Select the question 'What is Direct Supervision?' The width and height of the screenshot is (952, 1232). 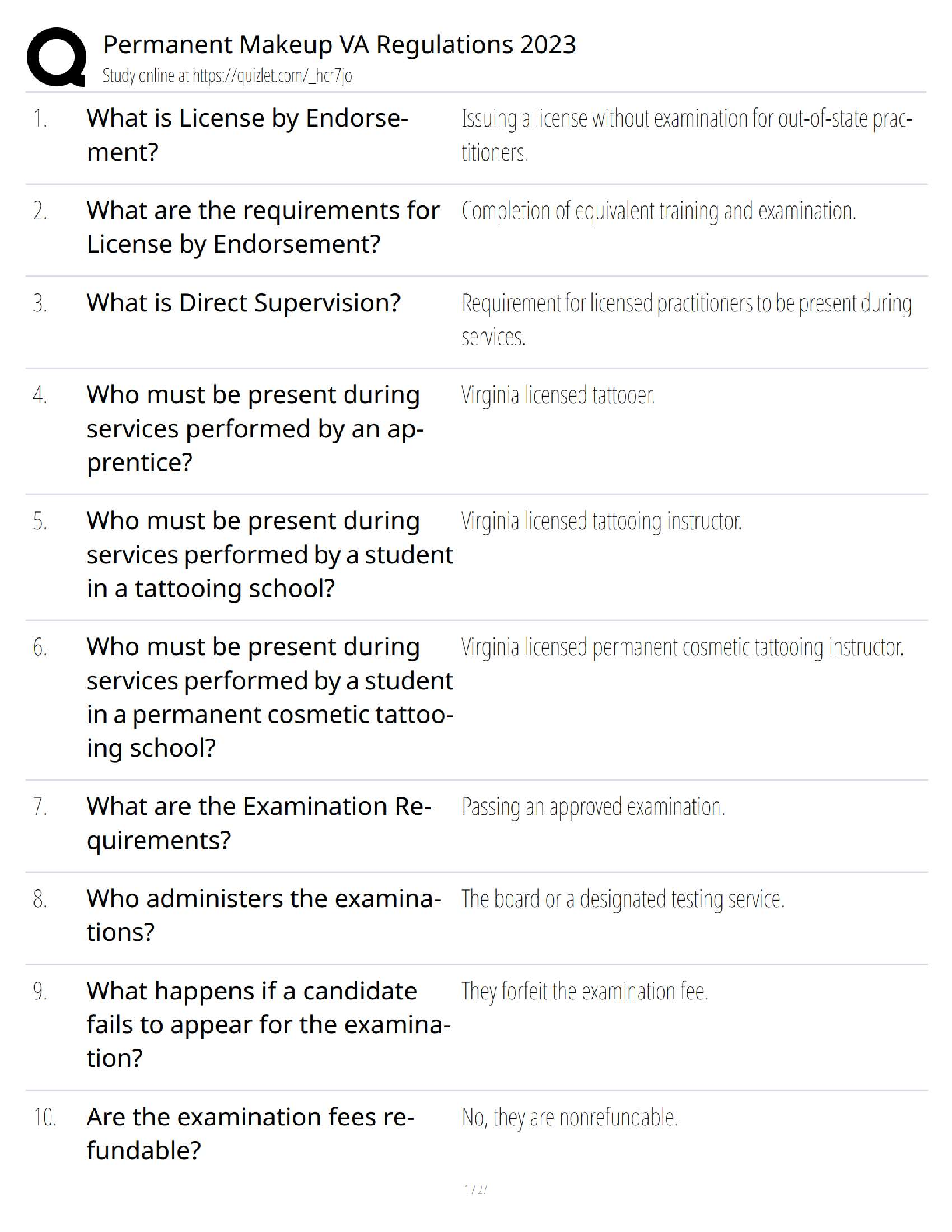point(243,303)
